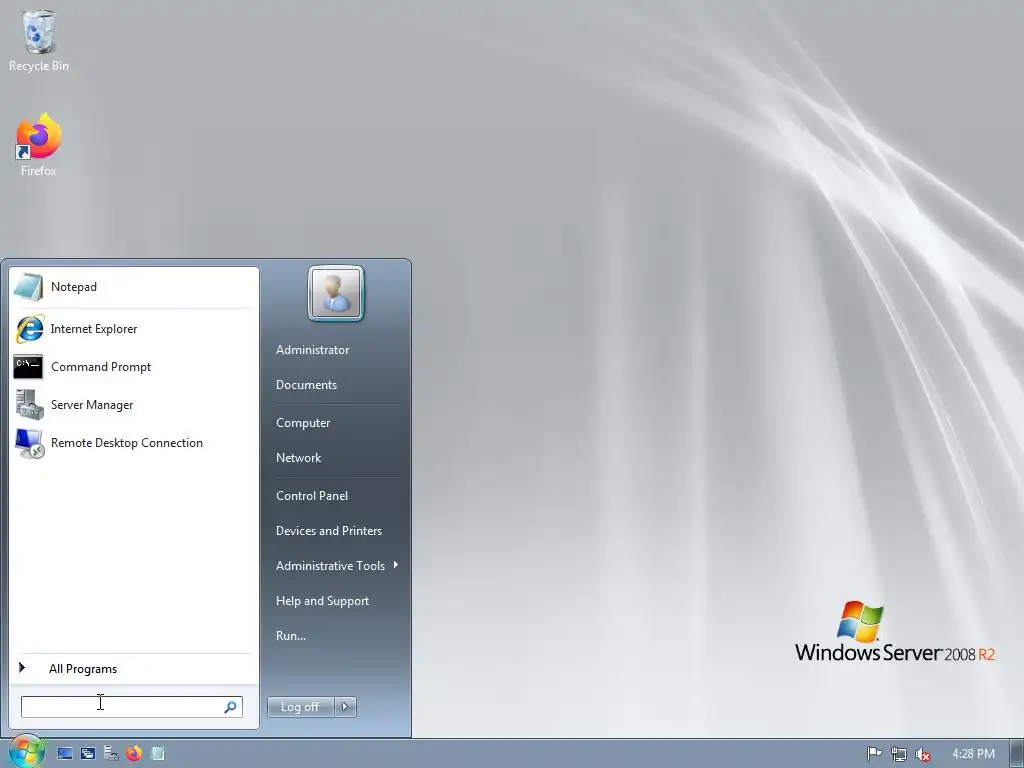This screenshot has width=1024, height=768.
Task: Click the muted volume tray icon
Action: (x=923, y=754)
